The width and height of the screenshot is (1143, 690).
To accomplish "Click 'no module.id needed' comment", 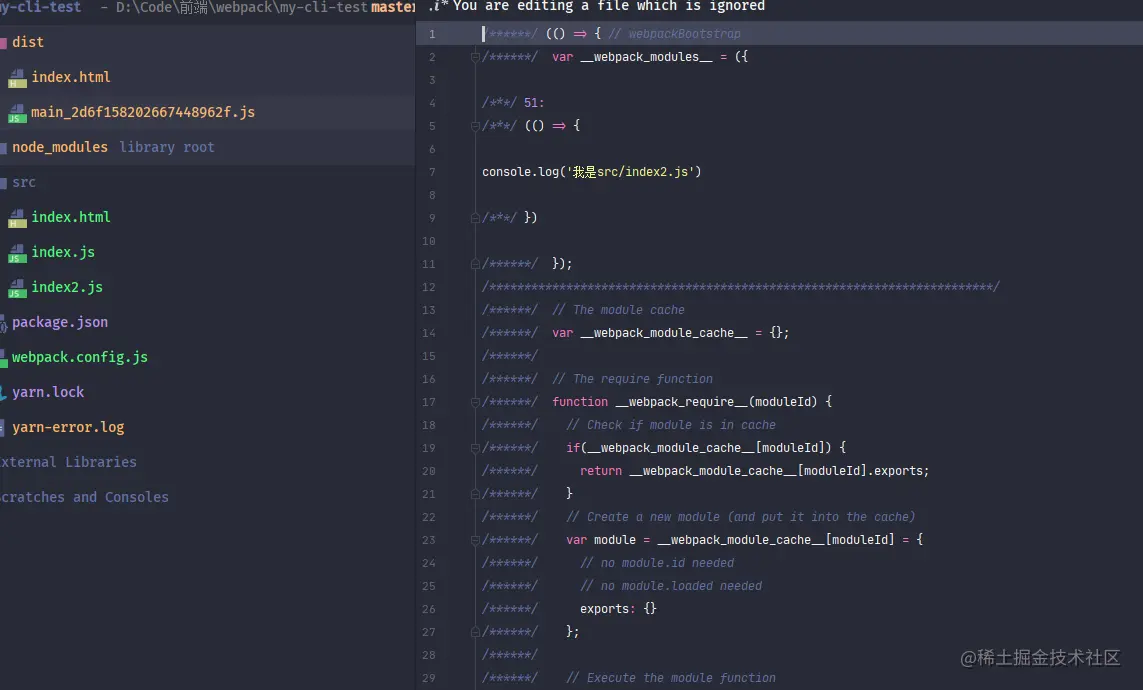I will point(657,563).
